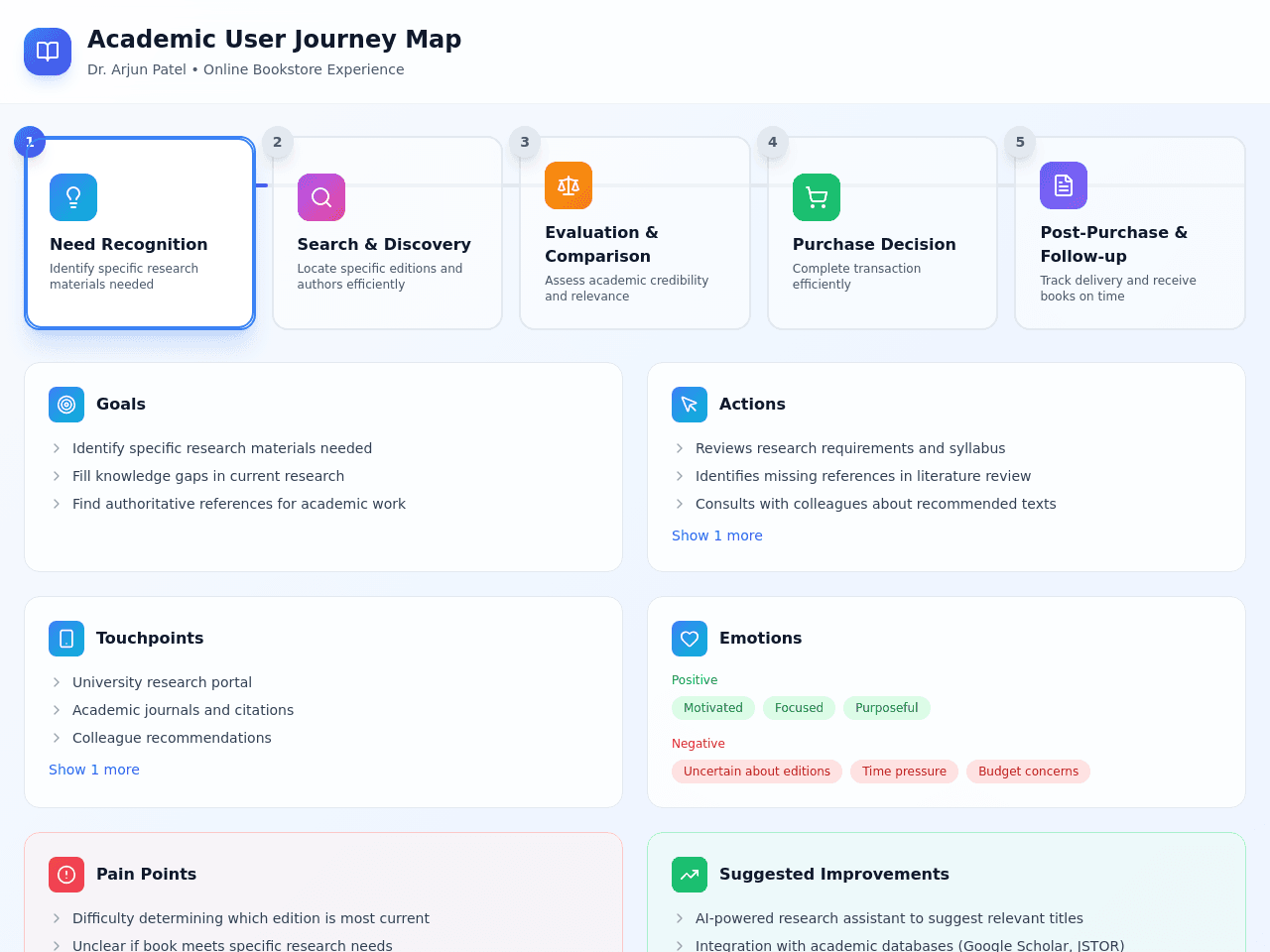Click chevron beside Reviews research requirements
The width and height of the screenshot is (1270, 952).
click(x=680, y=448)
